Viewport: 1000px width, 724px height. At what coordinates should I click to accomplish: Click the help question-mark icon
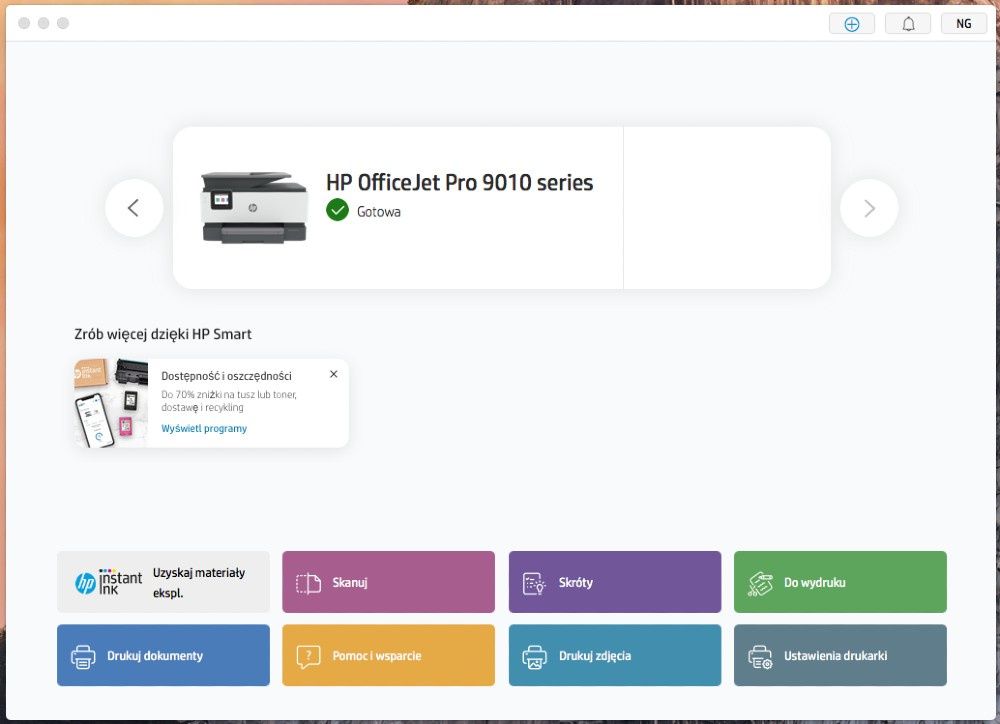[x=309, y=656]
